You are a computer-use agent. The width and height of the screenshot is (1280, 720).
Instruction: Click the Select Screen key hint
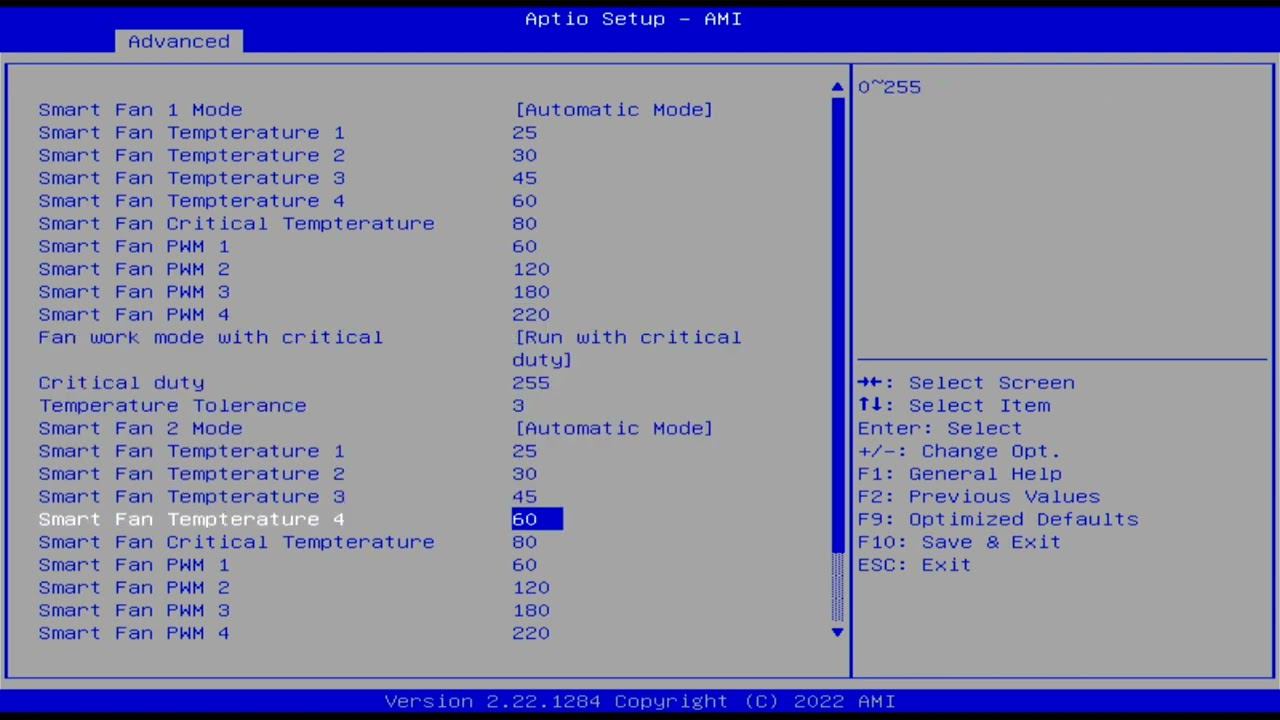coord(966,383)
